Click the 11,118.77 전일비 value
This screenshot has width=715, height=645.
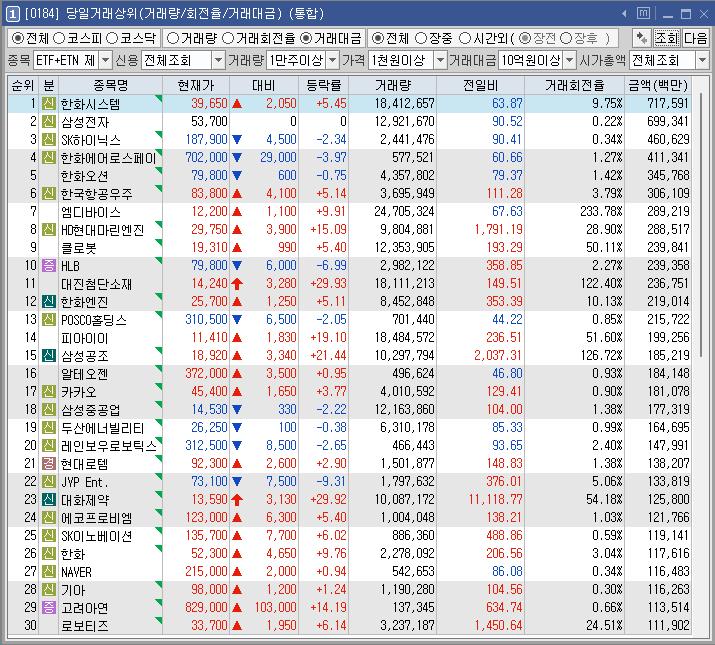(495, 499)
